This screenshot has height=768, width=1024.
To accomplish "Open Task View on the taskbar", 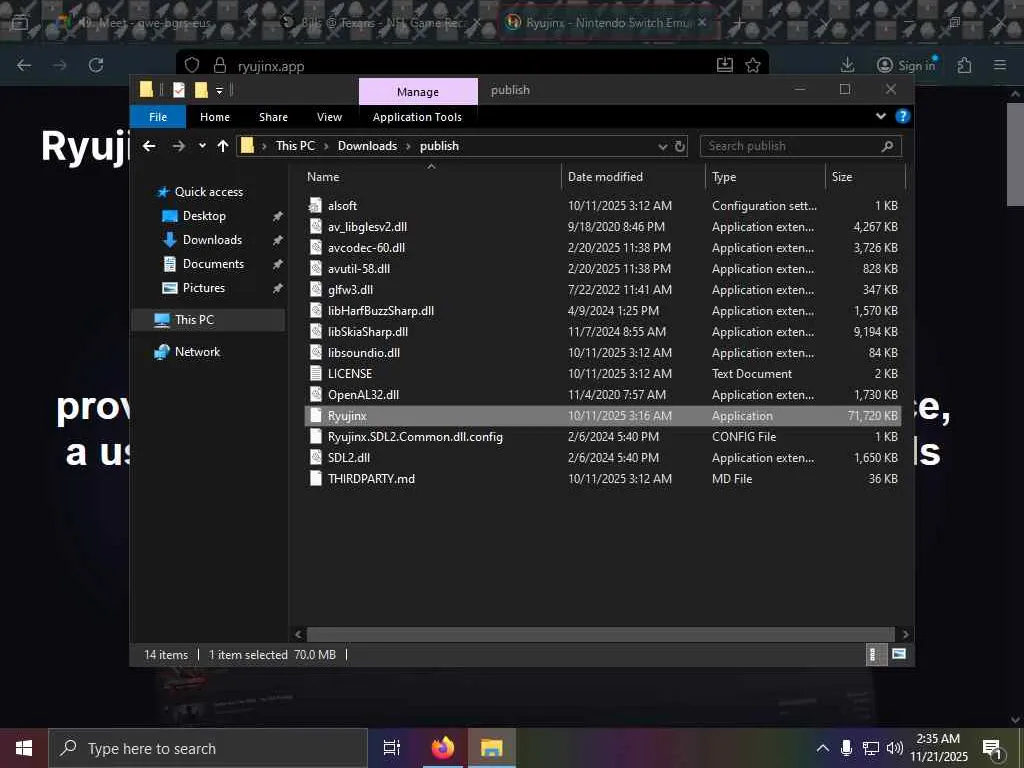I will tap(392, 748).
